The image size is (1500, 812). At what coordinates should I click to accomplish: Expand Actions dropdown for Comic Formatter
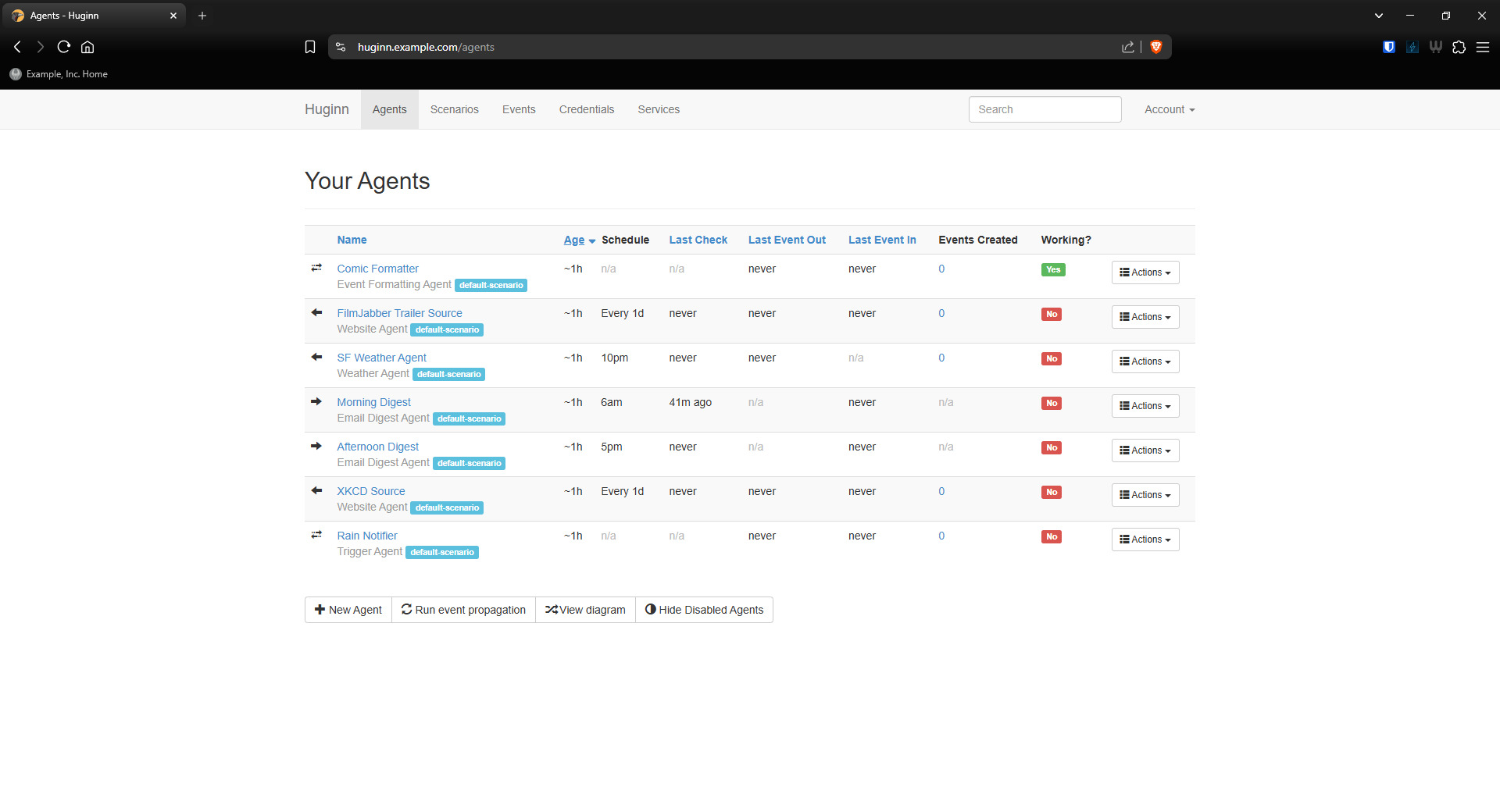(x=1145, y=272)
